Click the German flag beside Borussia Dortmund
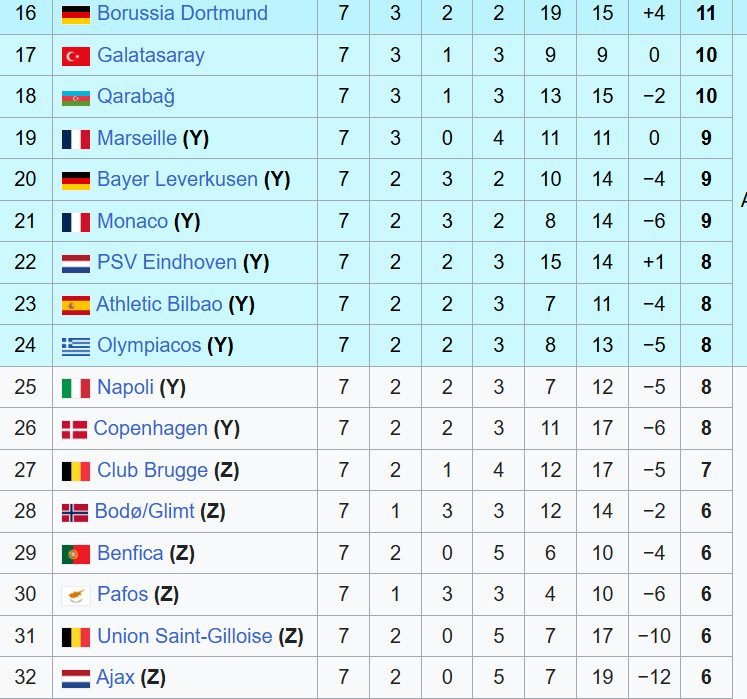This screenshot has width=747, height=699. tap(75, 14)
